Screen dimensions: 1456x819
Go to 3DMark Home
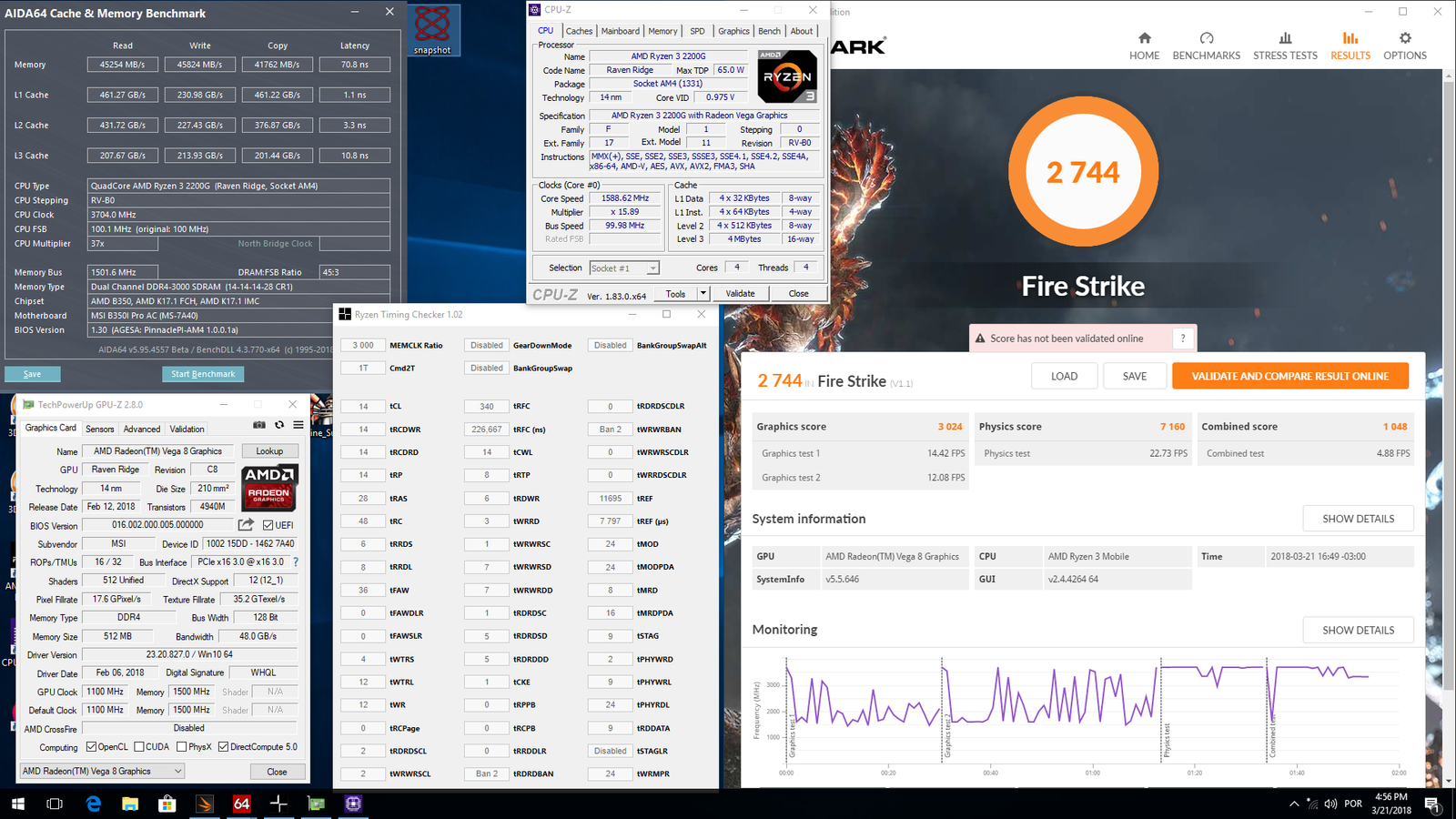(1144, 45)
